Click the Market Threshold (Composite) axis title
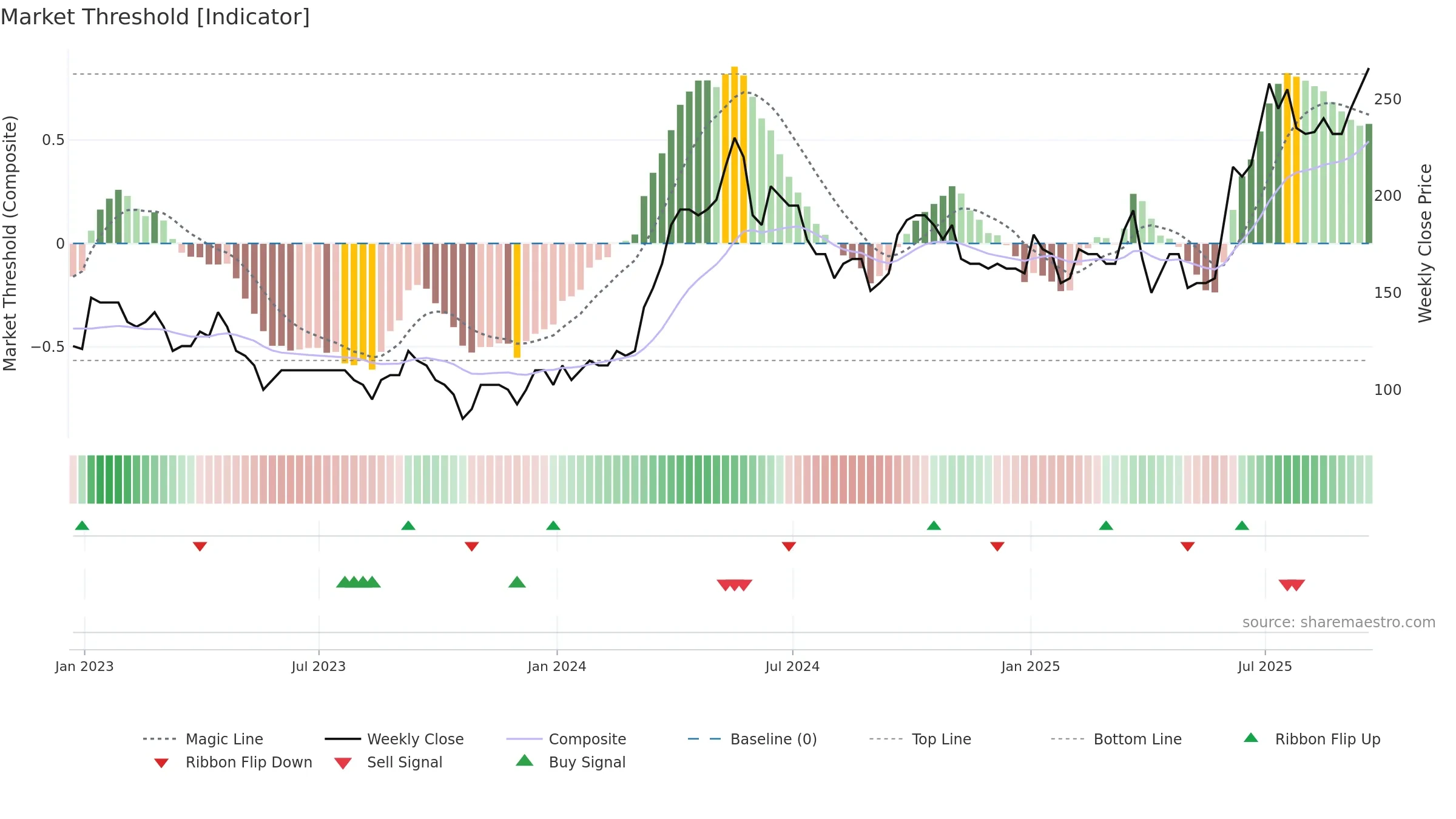 (10, 243)
